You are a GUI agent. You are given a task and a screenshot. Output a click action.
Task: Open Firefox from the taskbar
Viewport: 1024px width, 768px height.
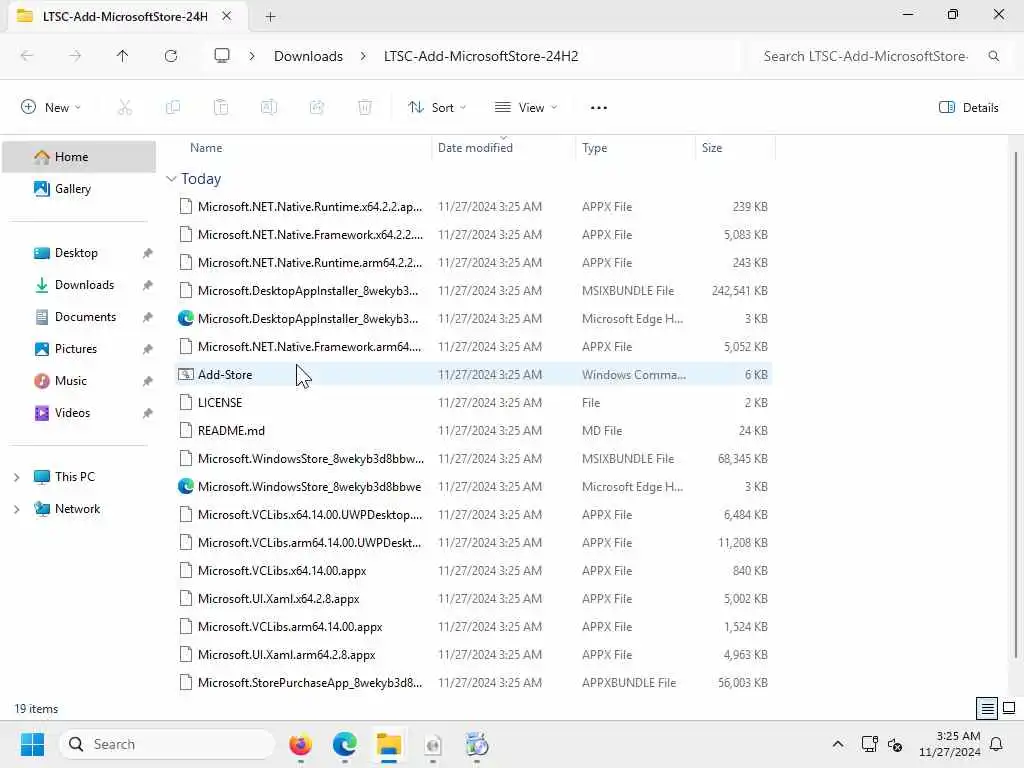[x=300, y=744]
